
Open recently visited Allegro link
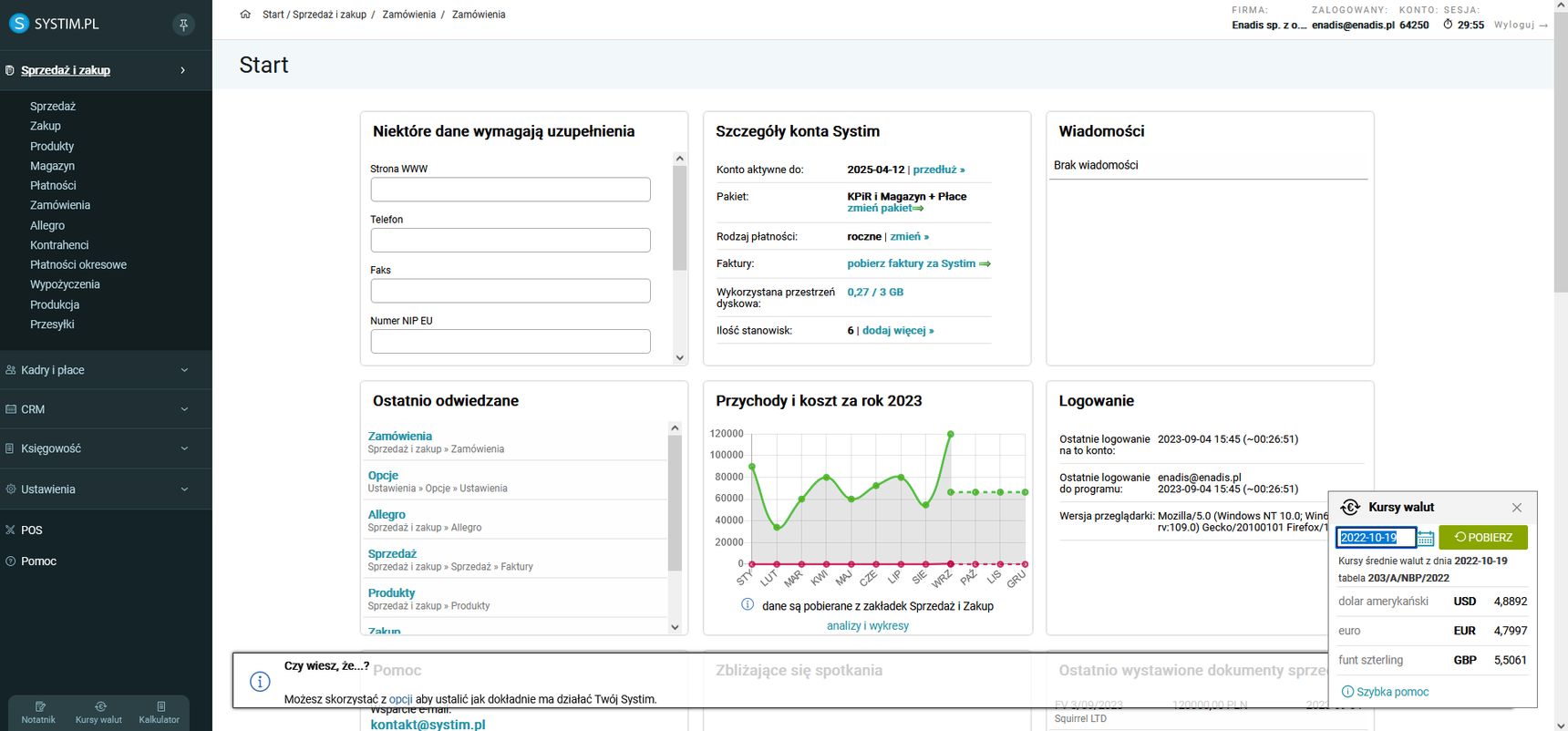coord(387,514)
